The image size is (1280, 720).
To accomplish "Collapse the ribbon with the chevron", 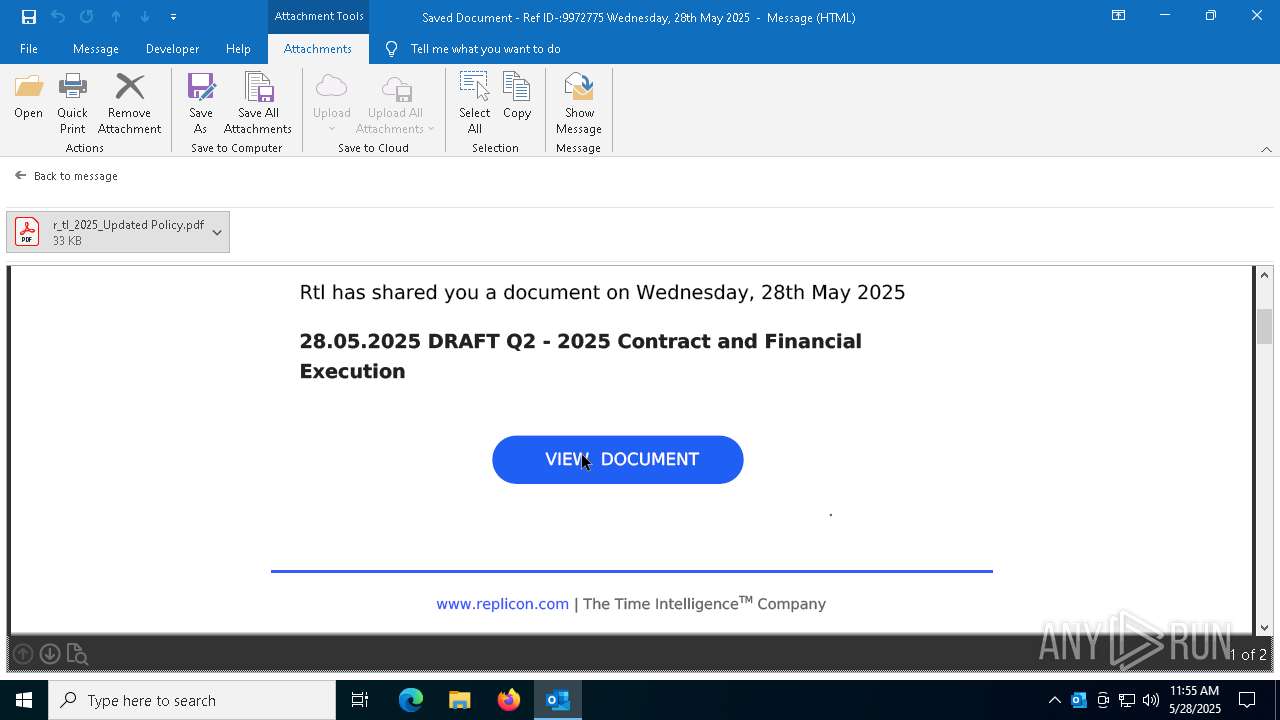I will point(1266,149).
